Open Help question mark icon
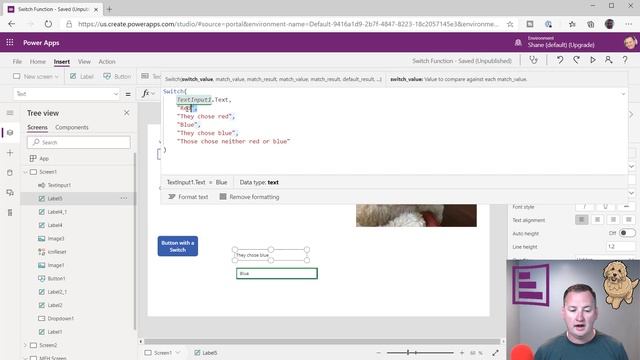 tap(625, 60)
